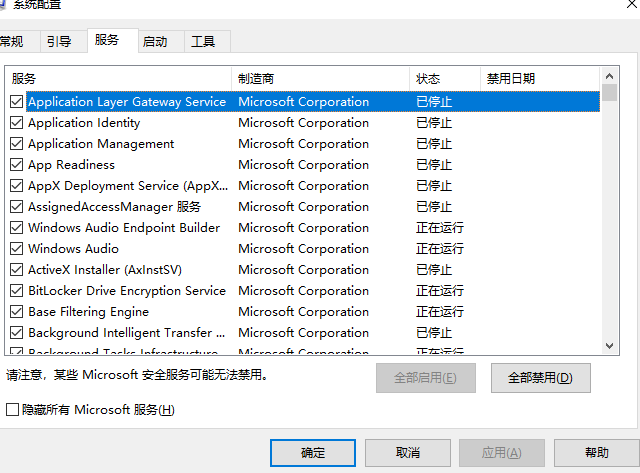Switch to the 工具 tab
640x473 pixels.
click(207, 41)
